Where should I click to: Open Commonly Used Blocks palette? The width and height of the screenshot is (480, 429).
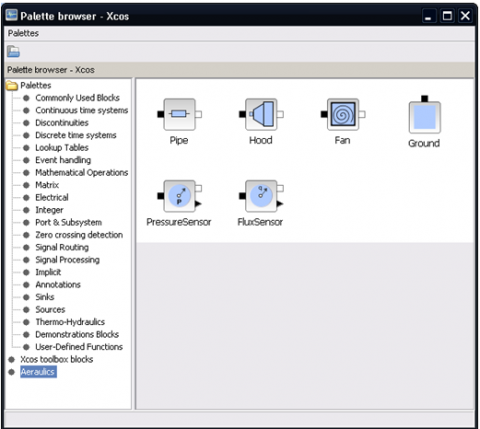[77, 98]
